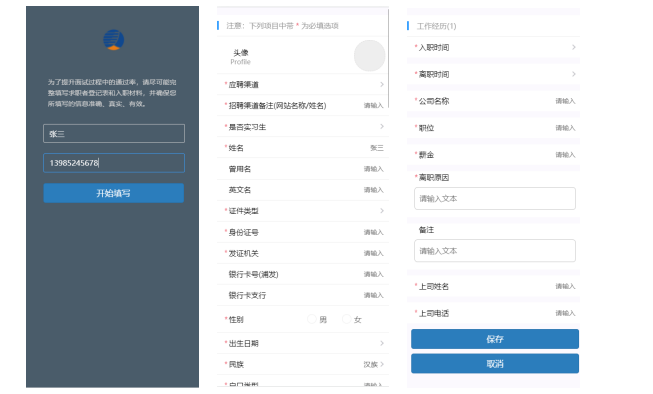653x394 pixels.
Task: Expand the 是否实习生 selector
Action: click(x=381, y=127)
